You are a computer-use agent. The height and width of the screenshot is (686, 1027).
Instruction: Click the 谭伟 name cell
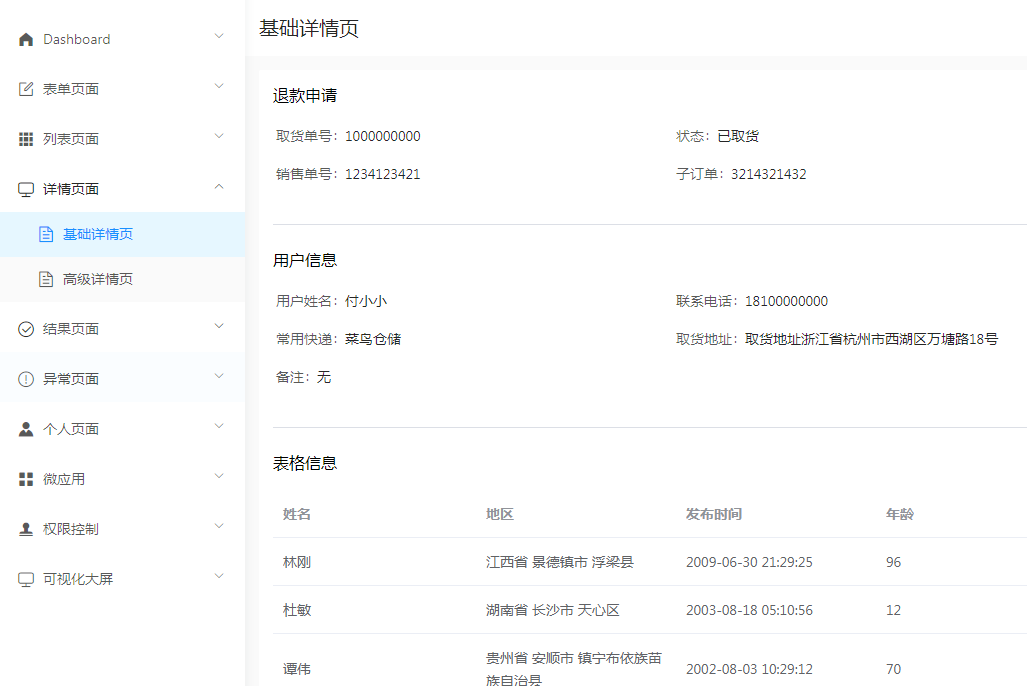297,669
